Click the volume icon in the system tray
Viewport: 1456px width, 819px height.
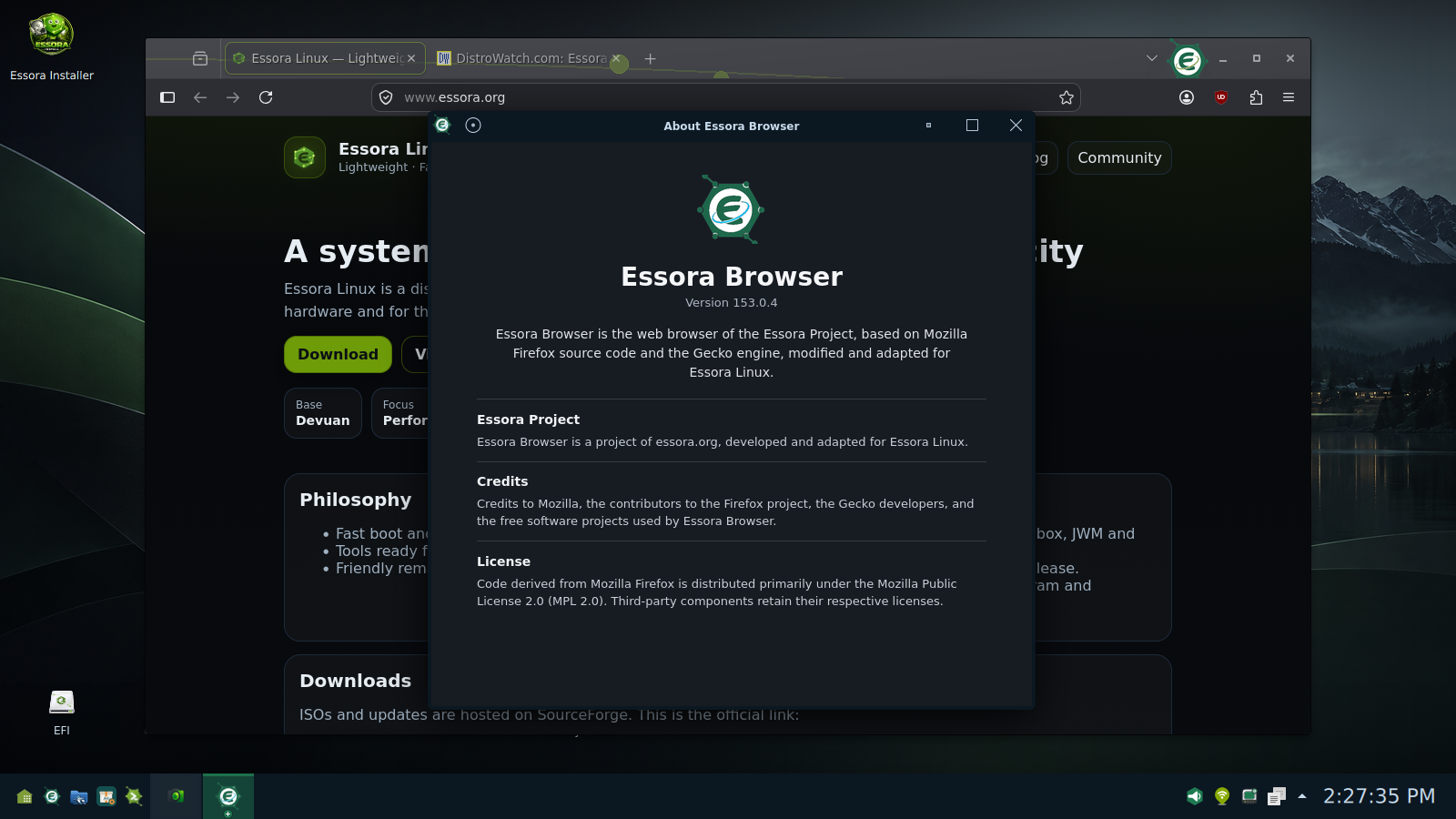pos(1195,796)
